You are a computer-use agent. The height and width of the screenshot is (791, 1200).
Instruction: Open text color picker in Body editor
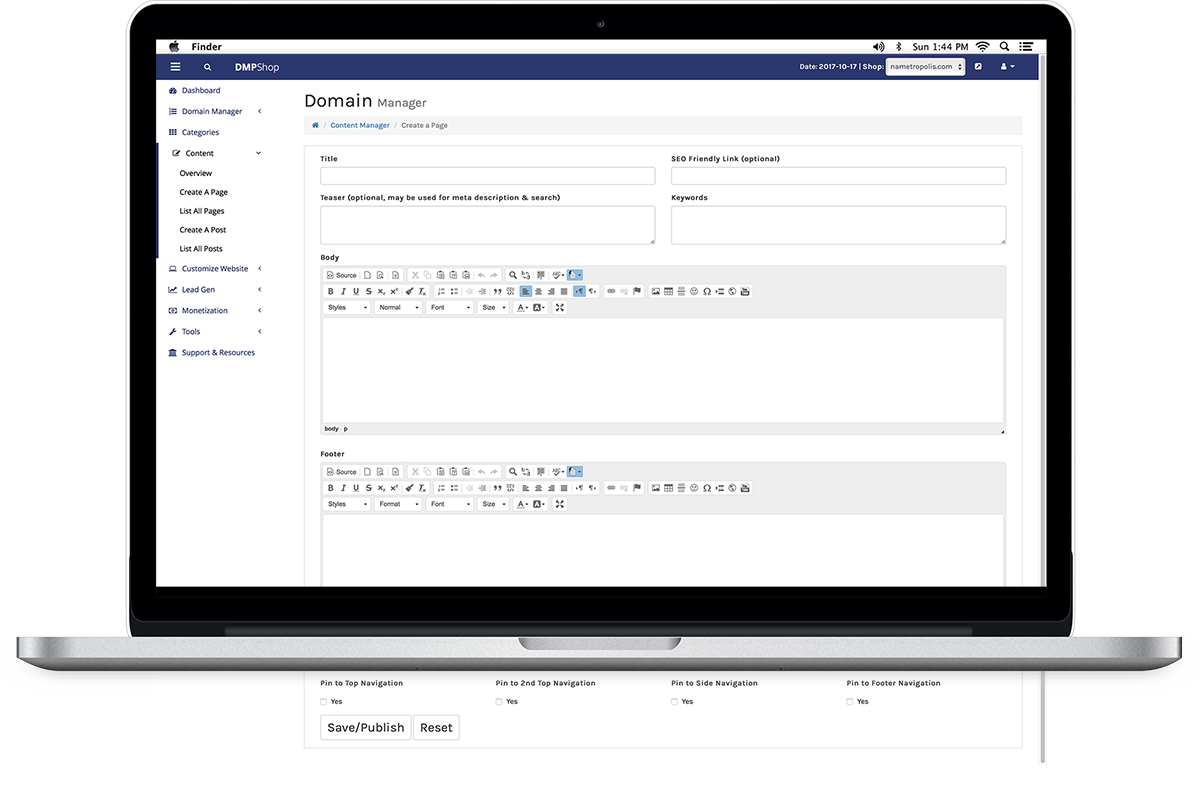(522, 308)
